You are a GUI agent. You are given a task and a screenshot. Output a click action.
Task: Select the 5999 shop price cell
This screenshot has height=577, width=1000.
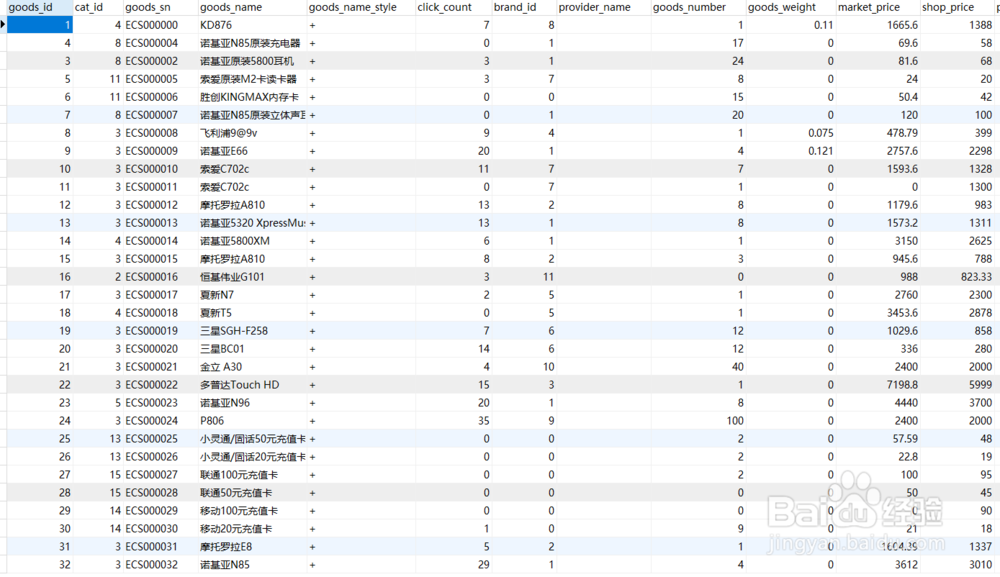(x=957, y=385)
